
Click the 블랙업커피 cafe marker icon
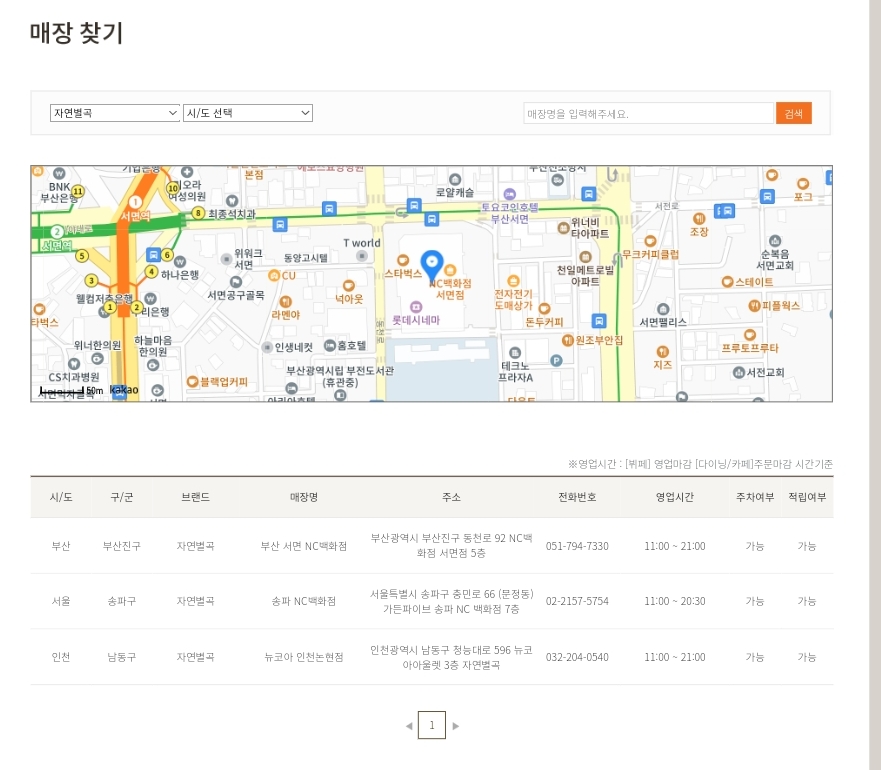(x=192, y=382)
